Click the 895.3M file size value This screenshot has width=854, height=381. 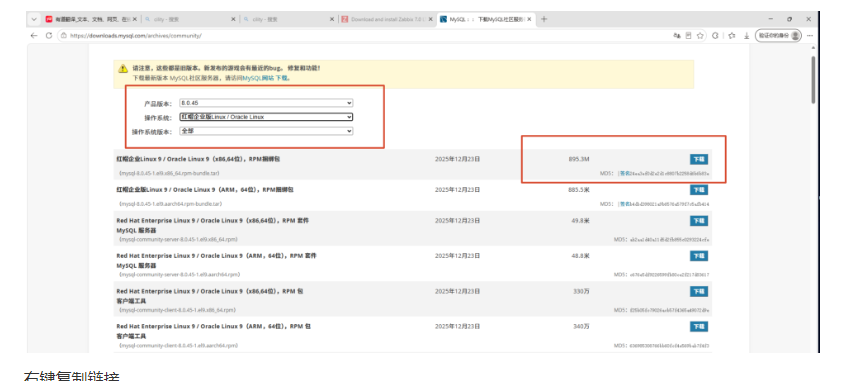click(578, 159)
